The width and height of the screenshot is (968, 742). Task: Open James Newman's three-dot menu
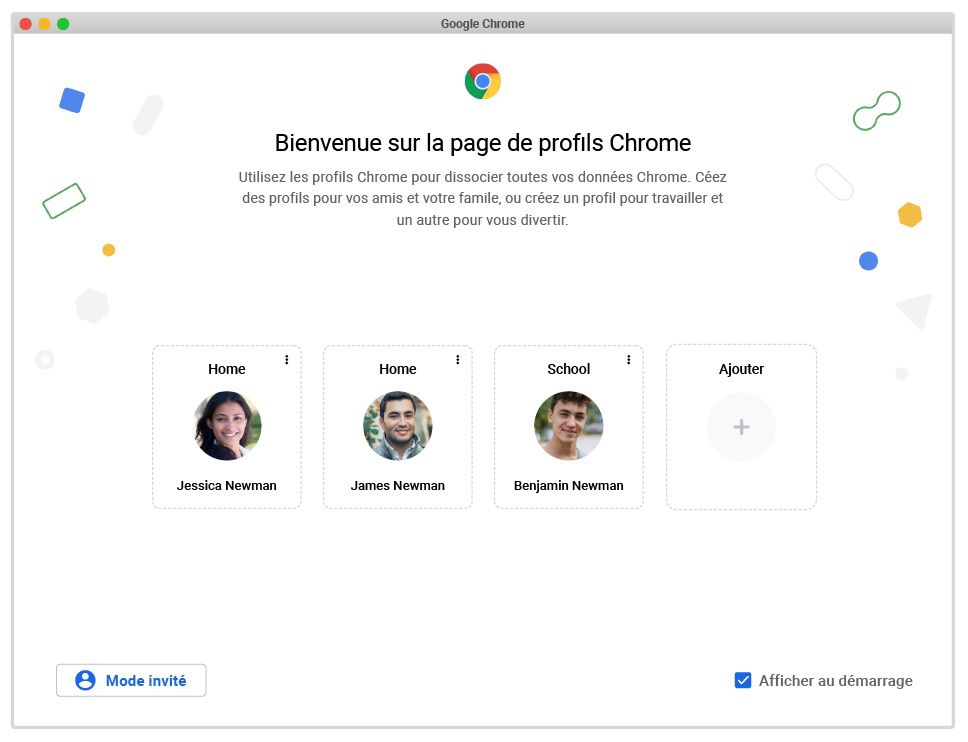coord(457,359)
